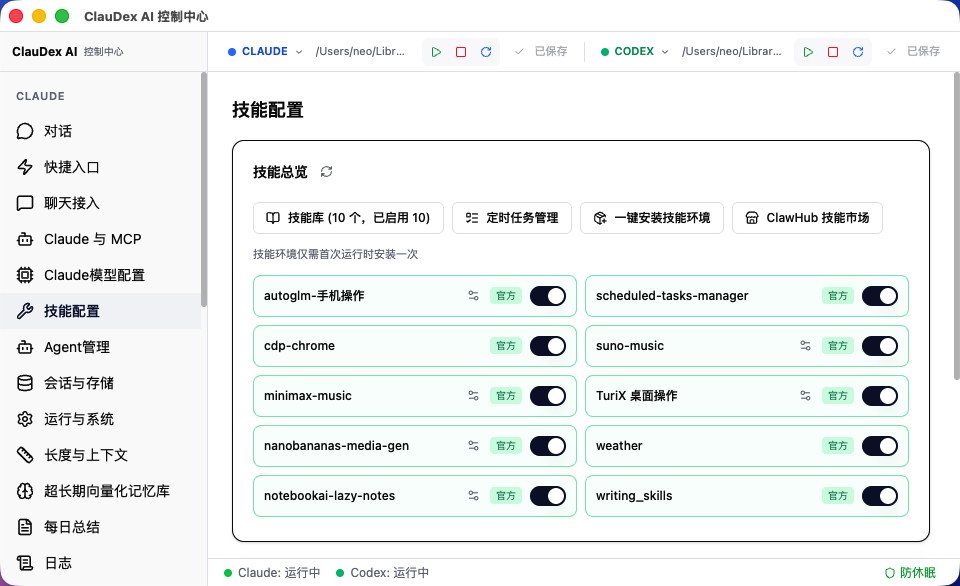Image resolution: width=960 pixels, height=586 pixels.
Task: Click the 聊天接入 message icon
Action: (24, 203)
